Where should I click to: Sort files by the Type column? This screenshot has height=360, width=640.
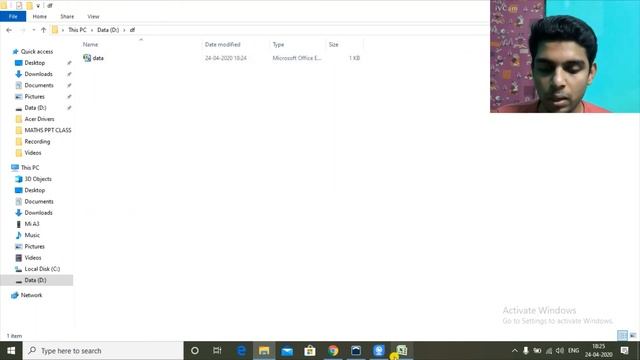(278, 44)
